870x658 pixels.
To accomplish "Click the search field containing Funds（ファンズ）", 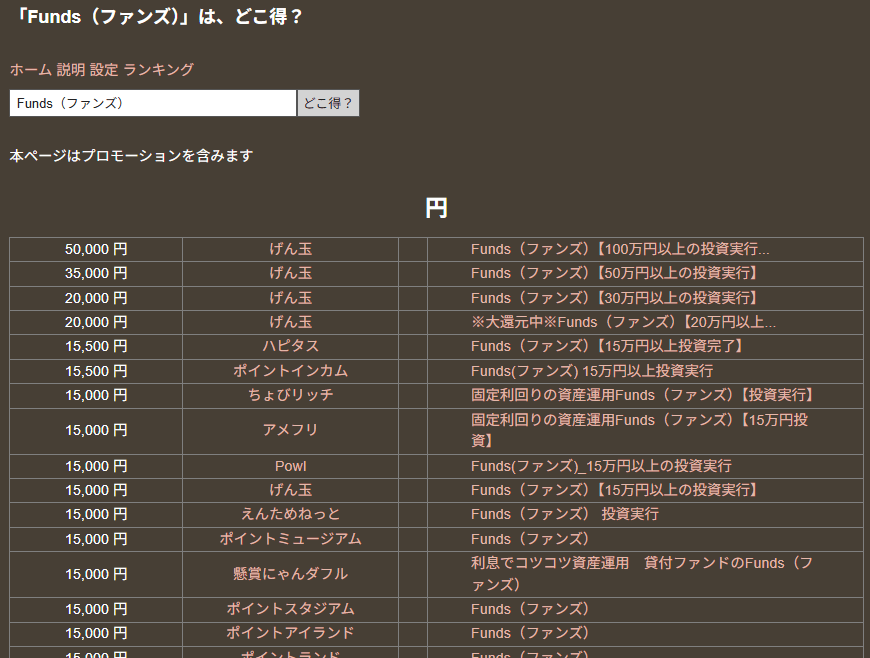I will (x=153, y=103).
